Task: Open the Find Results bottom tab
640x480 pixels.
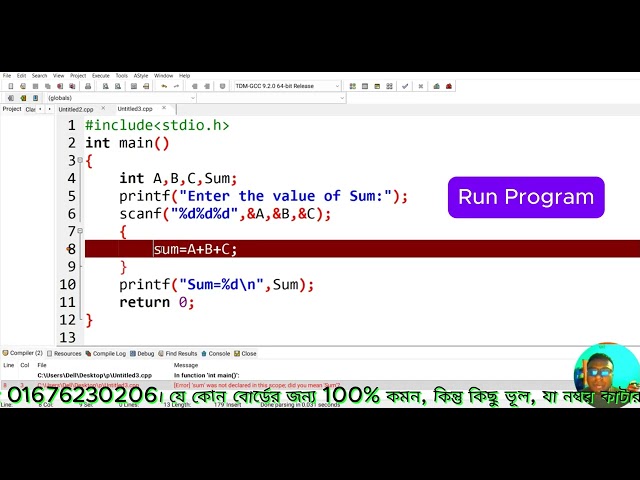Action: (x=178, y=353)
